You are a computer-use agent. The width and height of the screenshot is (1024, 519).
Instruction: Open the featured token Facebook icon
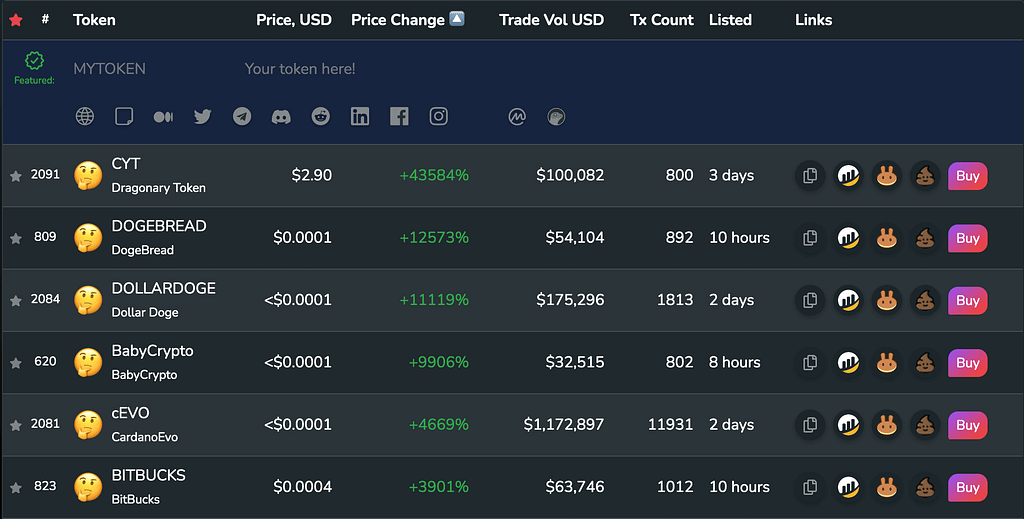click(399, 116)
